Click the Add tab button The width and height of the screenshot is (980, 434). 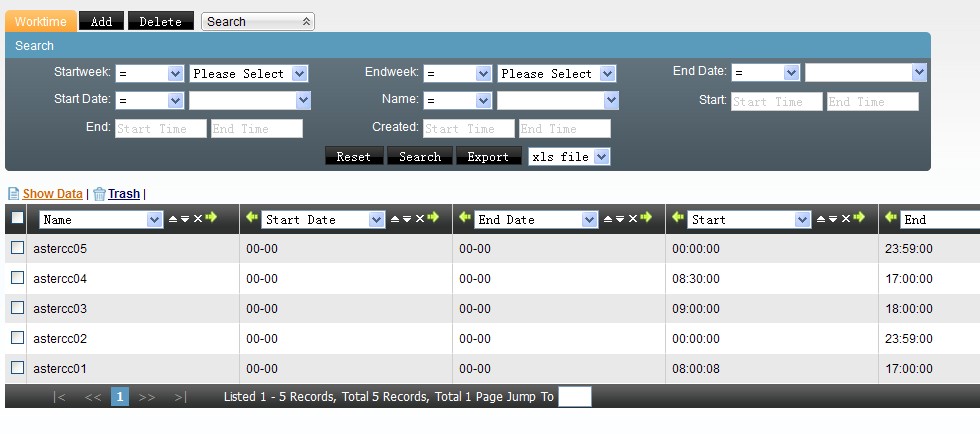pos(101,22)
